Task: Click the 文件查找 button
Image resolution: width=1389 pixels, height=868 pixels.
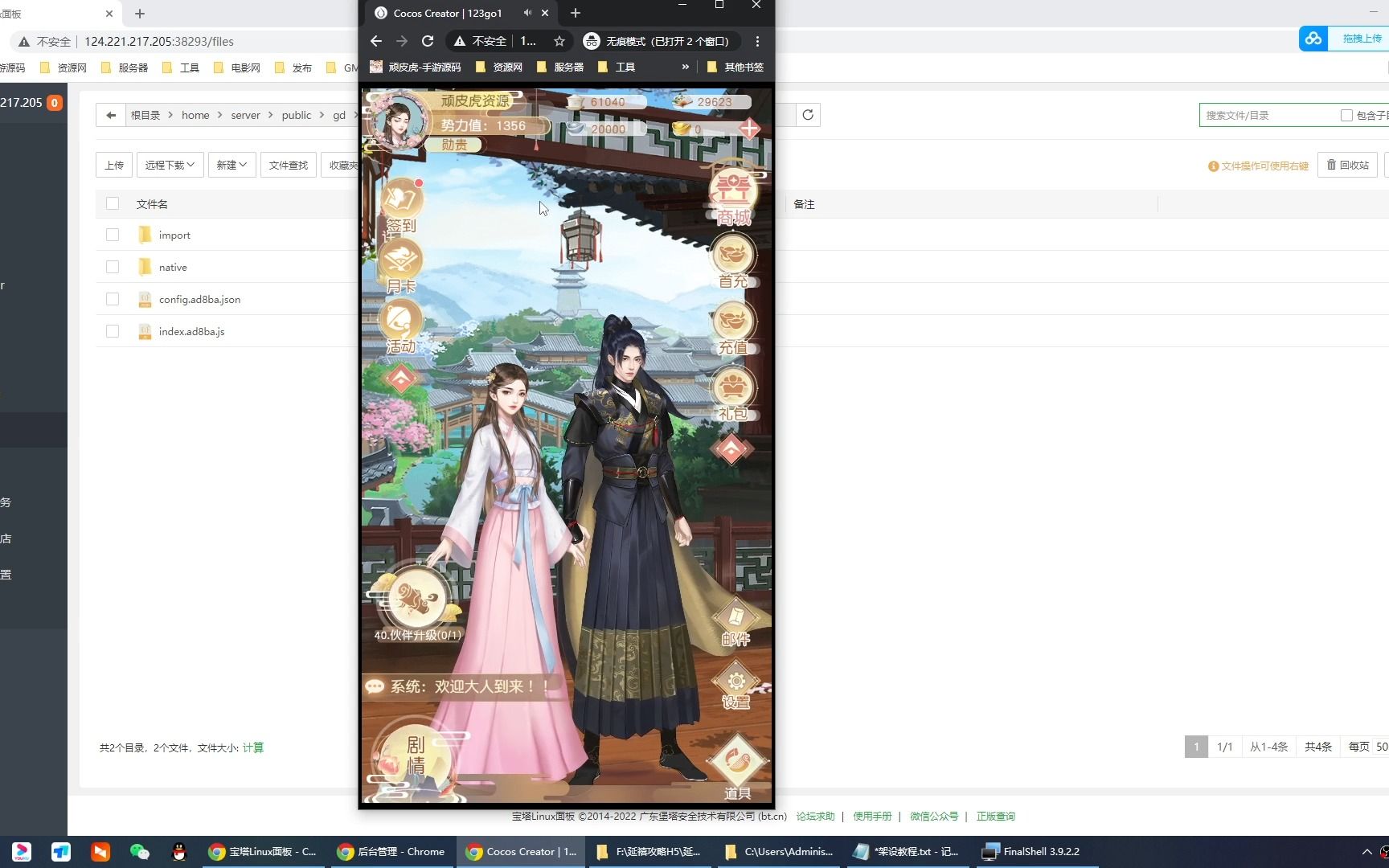Action: coord(289,165)
